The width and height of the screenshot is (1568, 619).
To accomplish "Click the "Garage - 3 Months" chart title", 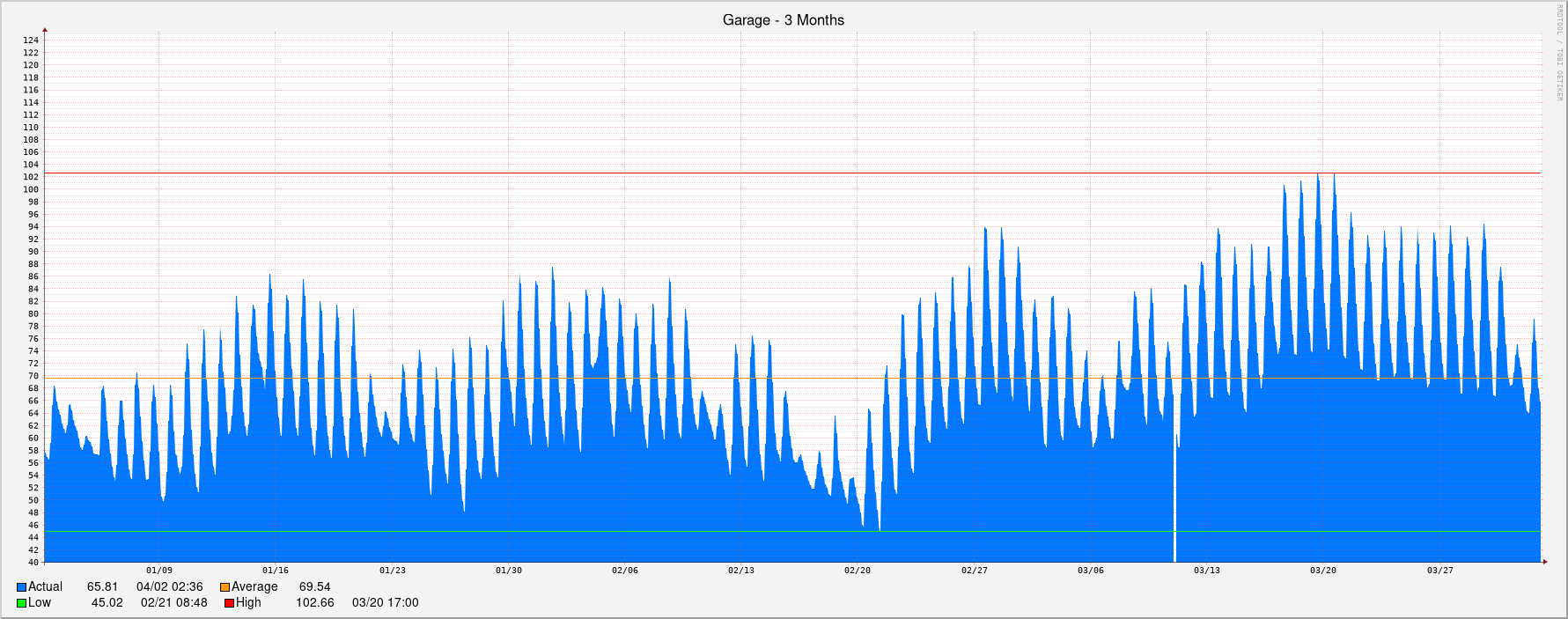I will tap(783, 20).
